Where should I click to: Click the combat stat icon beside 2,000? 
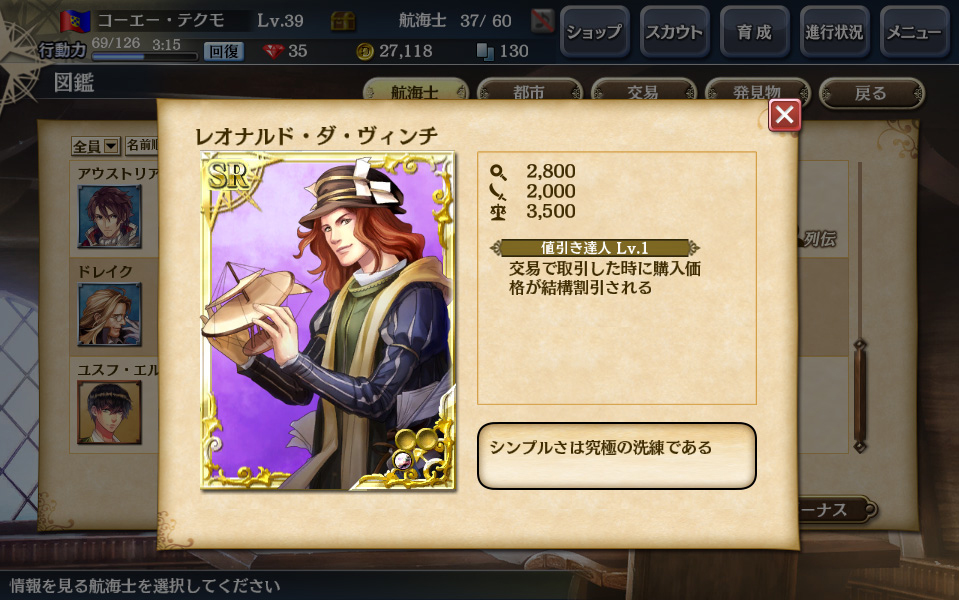tap(498, 192)
